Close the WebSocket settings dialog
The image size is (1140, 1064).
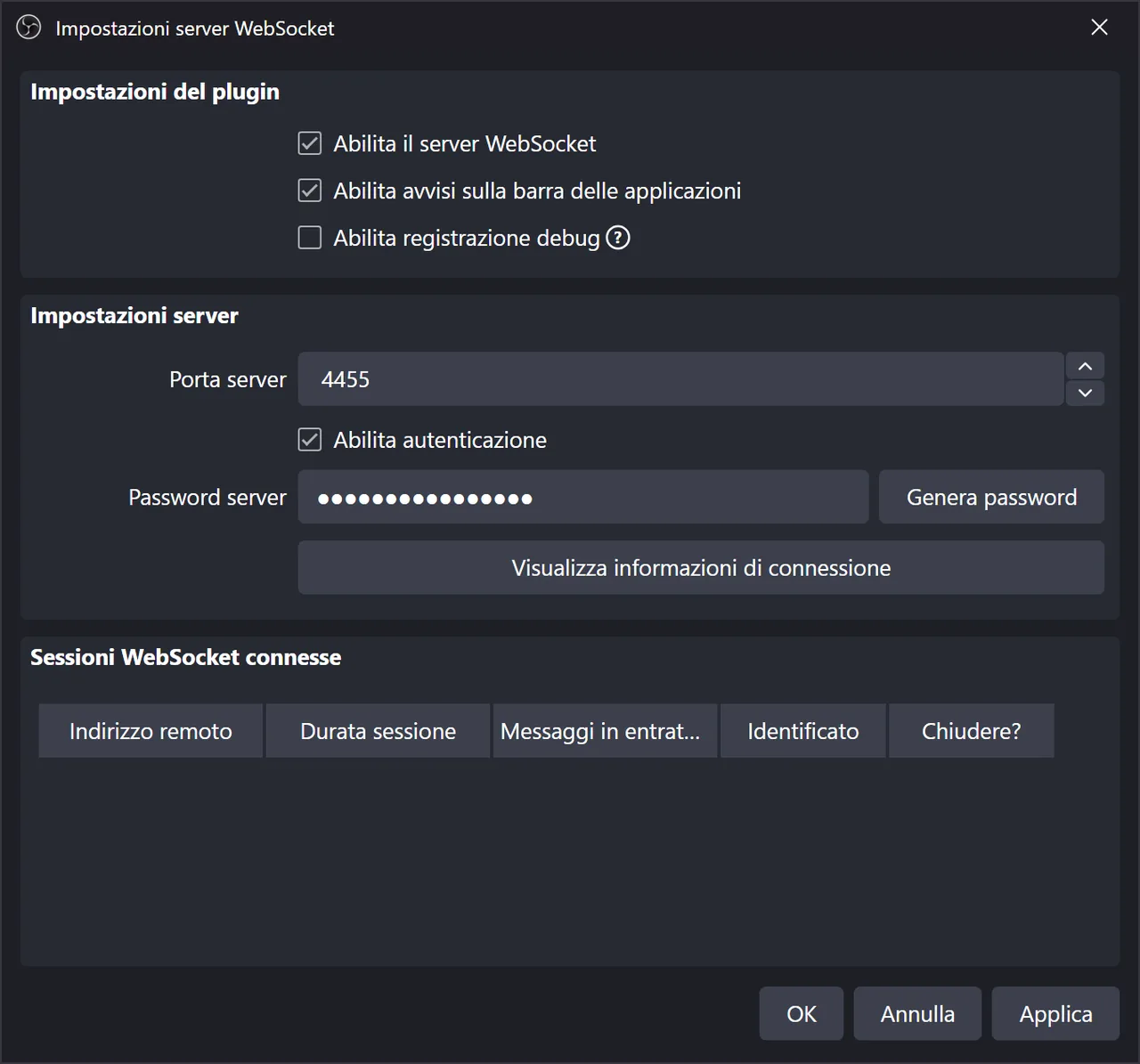1100,28
